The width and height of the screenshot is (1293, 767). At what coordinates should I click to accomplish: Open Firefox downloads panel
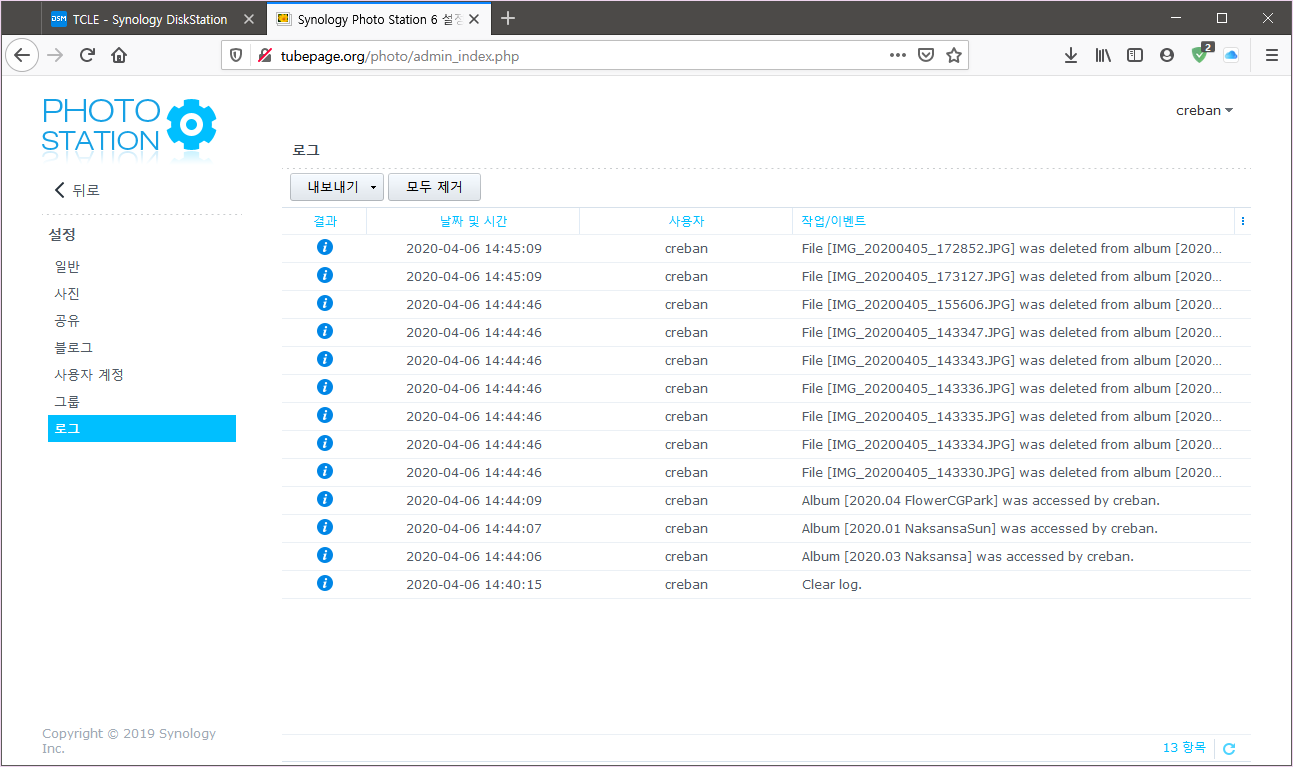pos(1071,56)
